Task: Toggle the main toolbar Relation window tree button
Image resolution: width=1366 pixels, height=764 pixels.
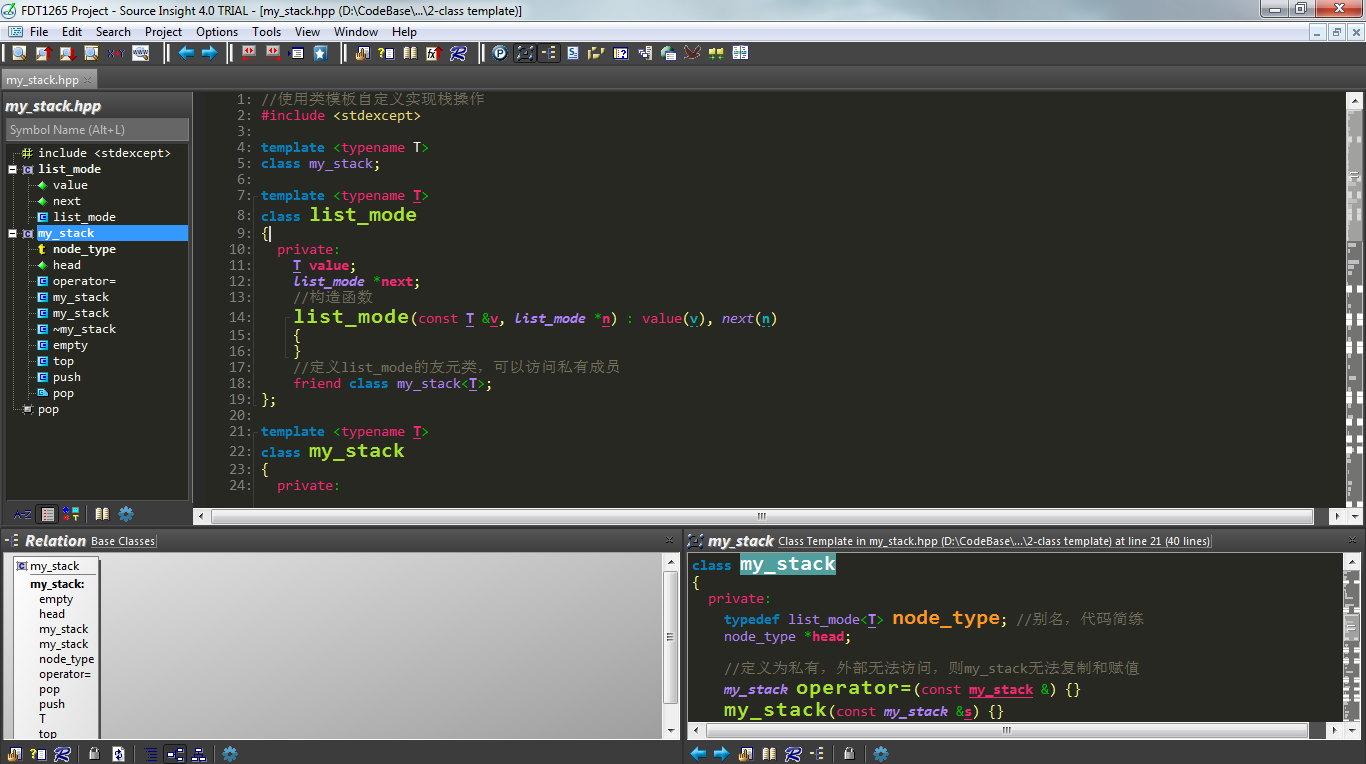Action: (548, 53)
